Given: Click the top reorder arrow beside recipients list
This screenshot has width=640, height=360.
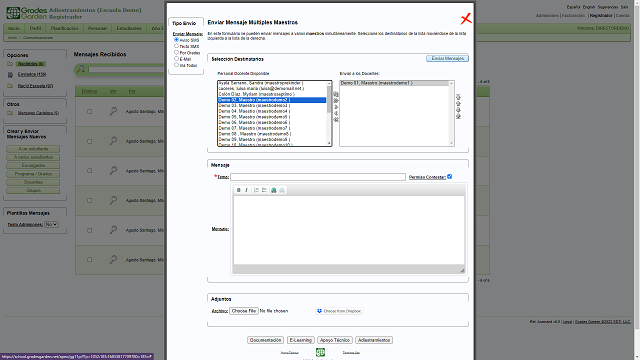Looking at the screenshot, I should (458, 97).
